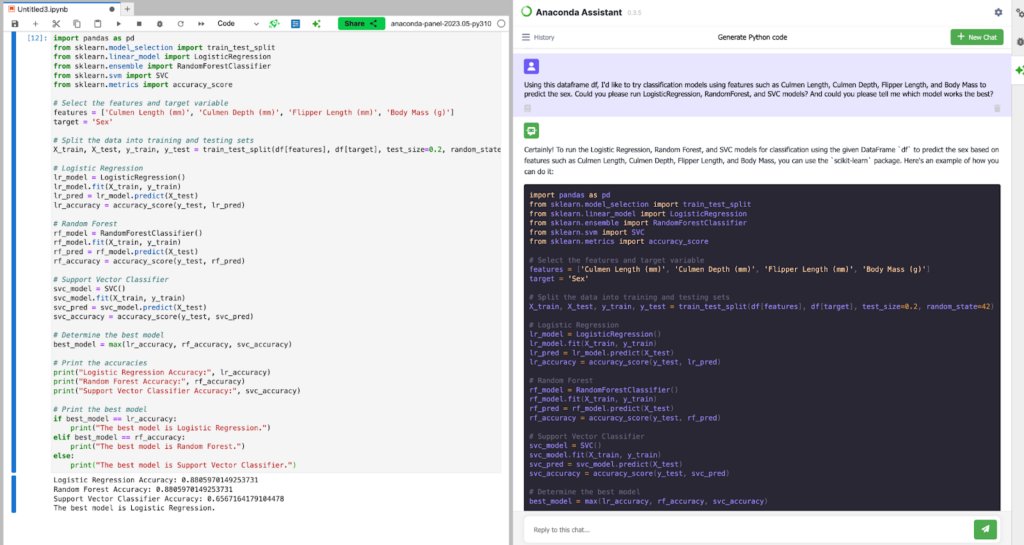Save the notebook with the floppy disk icon
The height and width of the screenshot is (545, 1024).
coord(15,24)
